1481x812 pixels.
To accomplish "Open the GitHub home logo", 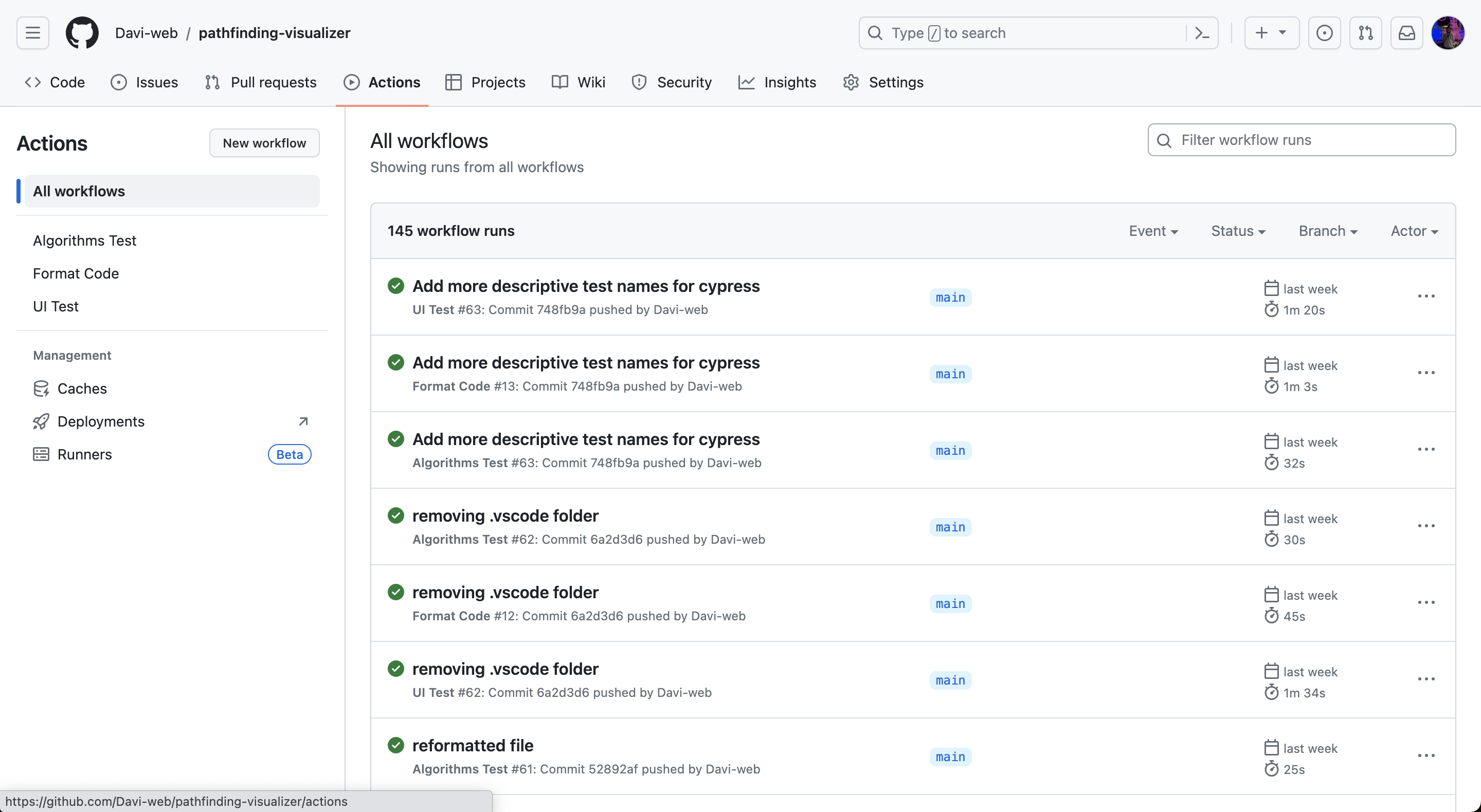I will [82, 33].
